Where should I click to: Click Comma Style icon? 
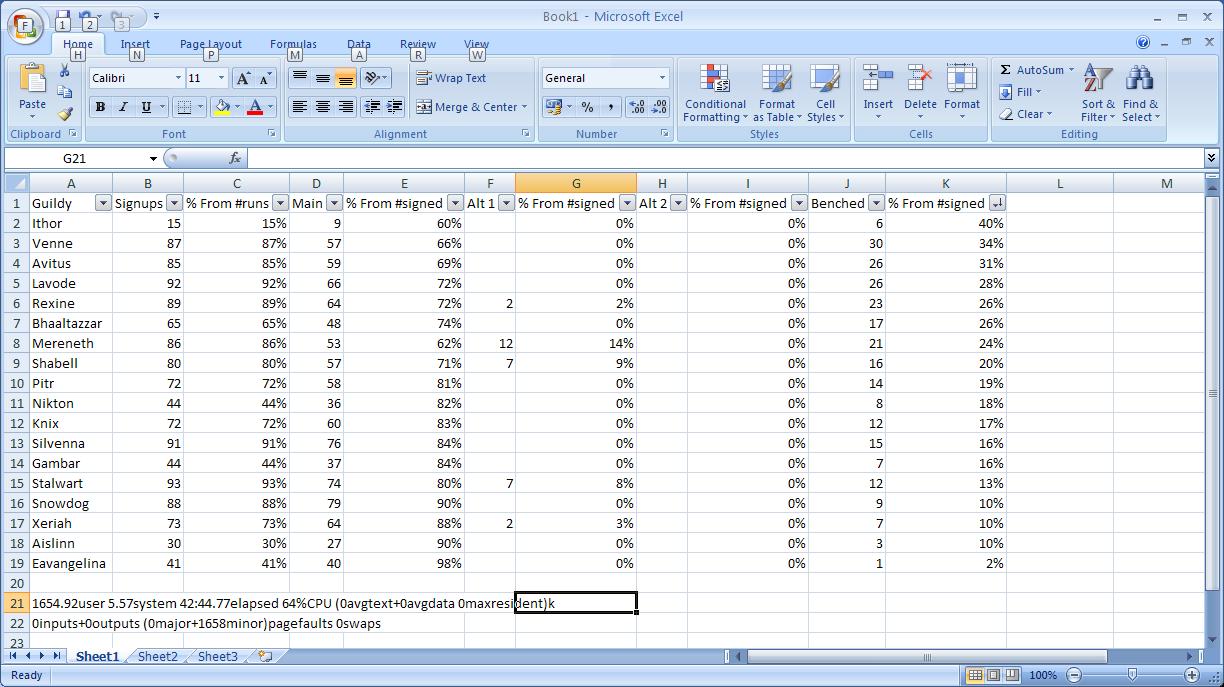[610, 107]
